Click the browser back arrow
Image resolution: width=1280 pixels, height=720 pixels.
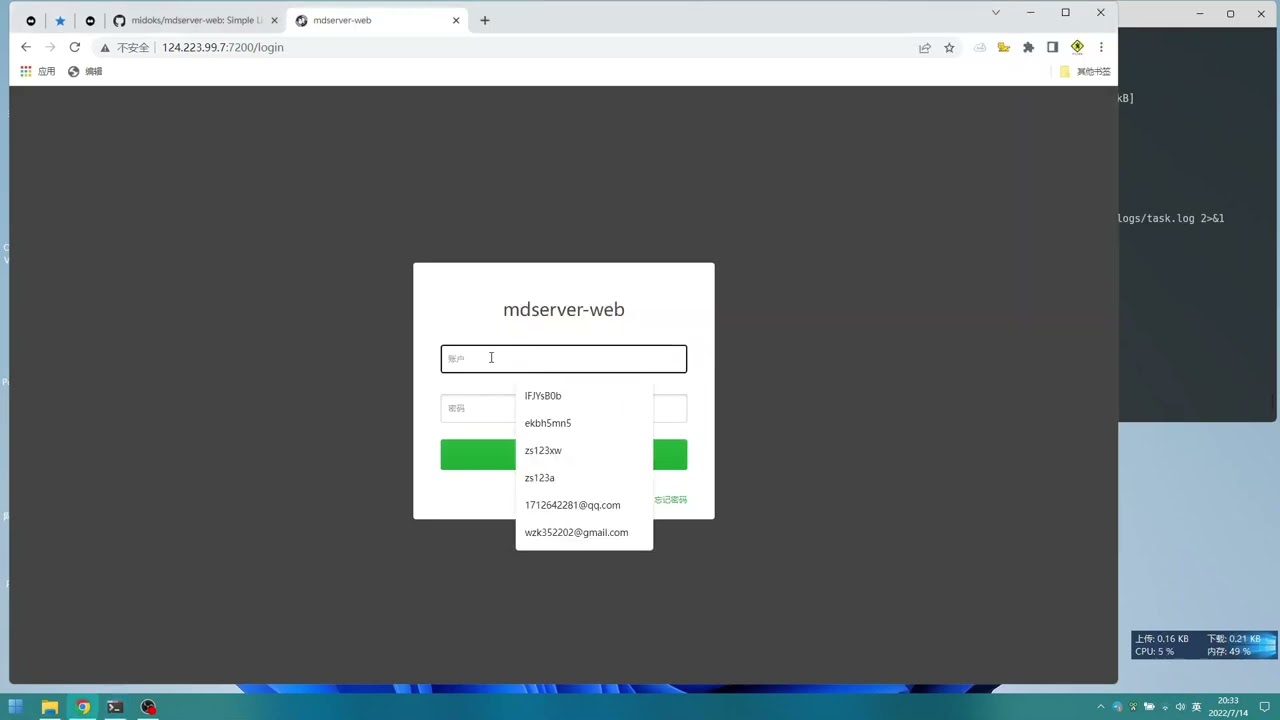(26, 47)
